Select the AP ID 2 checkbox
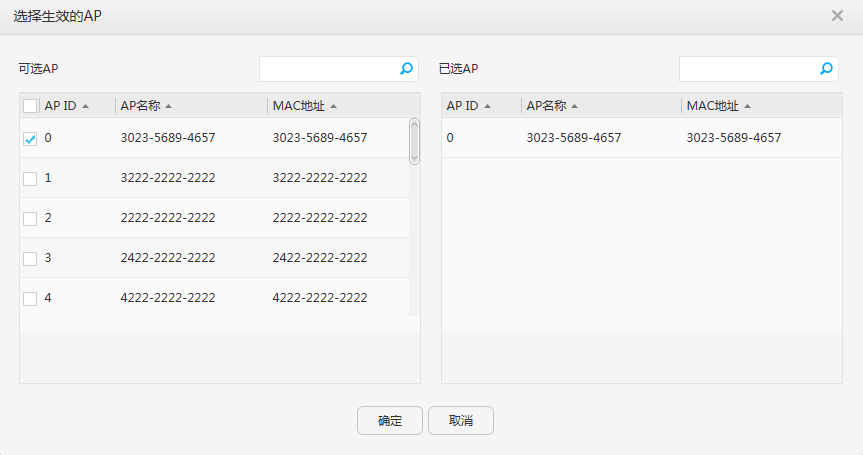Image resolution: width=863 pixels, height=455 pixels. coord(30,219)
